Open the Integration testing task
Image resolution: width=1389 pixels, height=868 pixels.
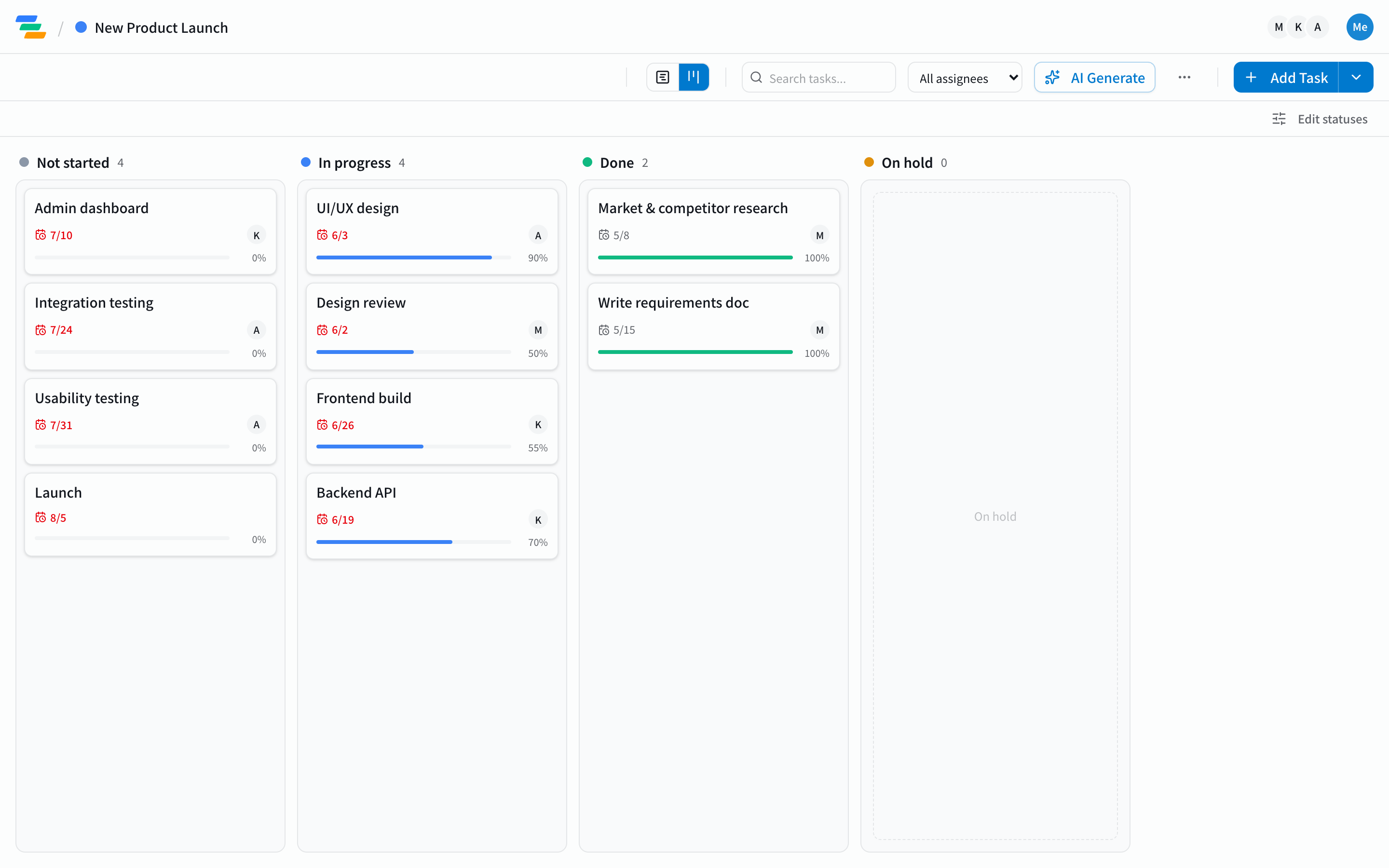(x=150, y=326)
